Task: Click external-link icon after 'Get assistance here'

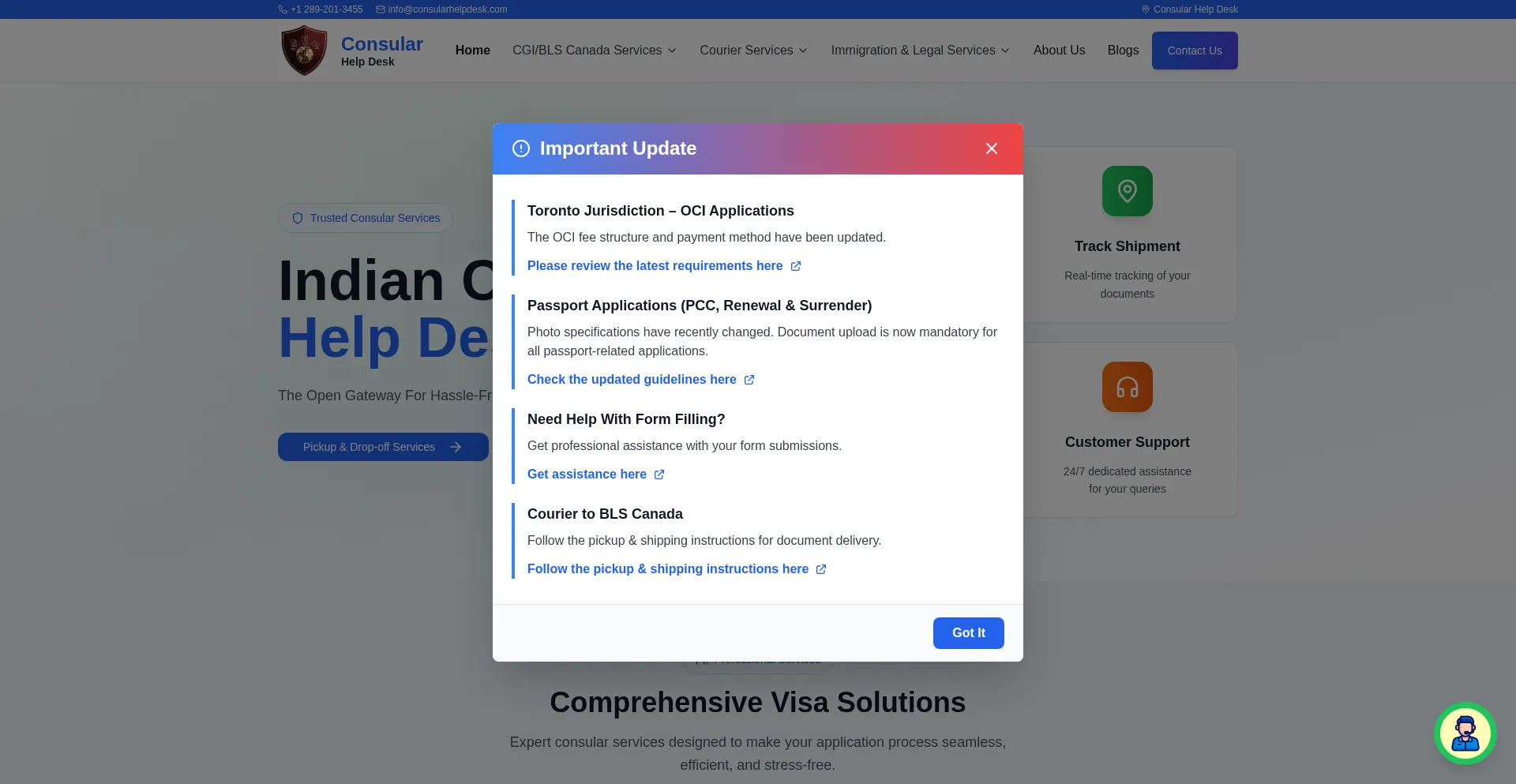Action: pyautogui.click(x=659, y=475)
